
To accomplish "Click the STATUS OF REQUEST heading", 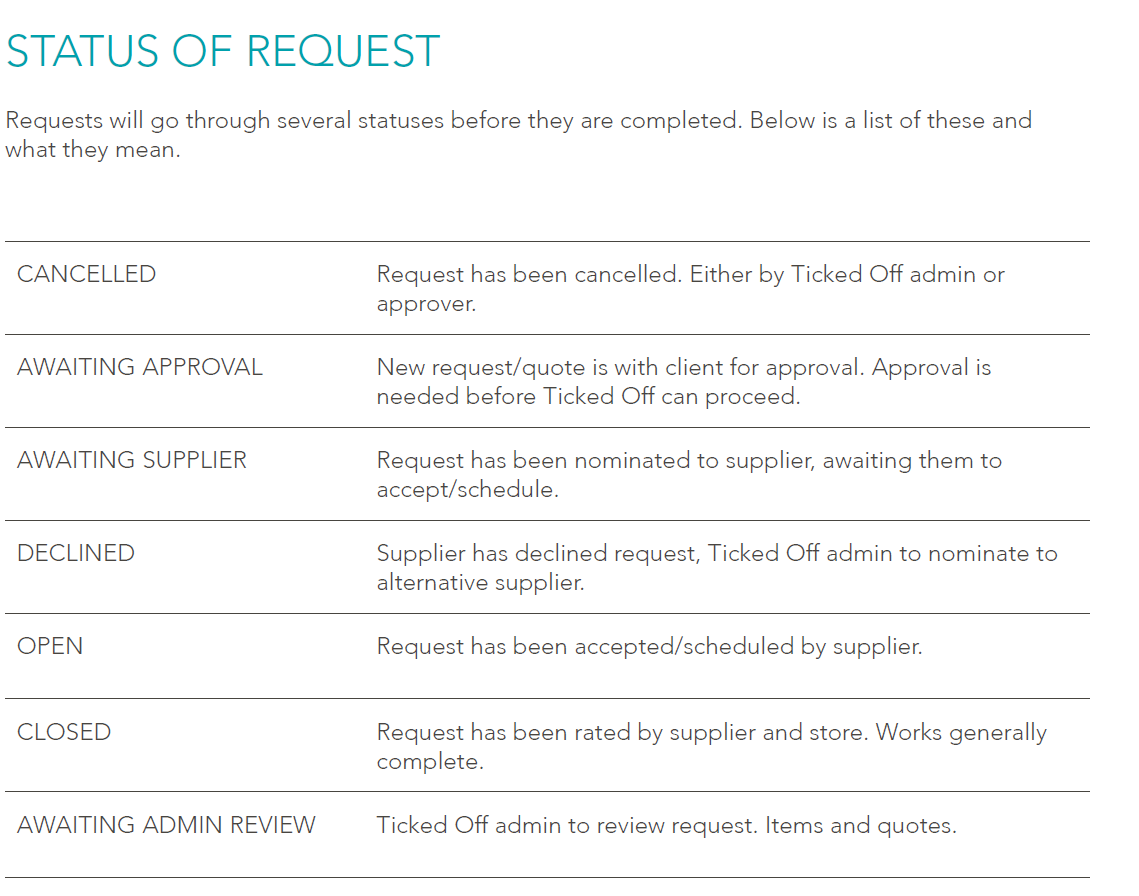I will click(x=222, y=52).
